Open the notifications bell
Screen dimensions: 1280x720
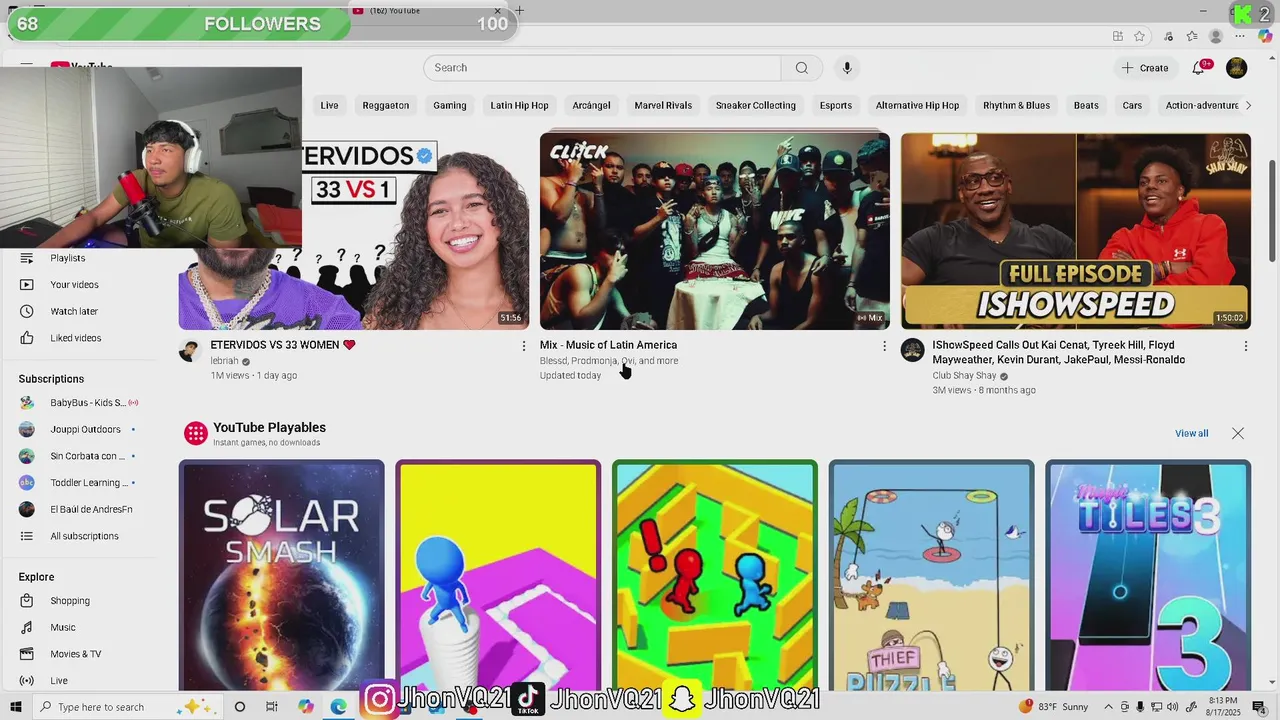pyautogui.click(x=1199, y=68)
